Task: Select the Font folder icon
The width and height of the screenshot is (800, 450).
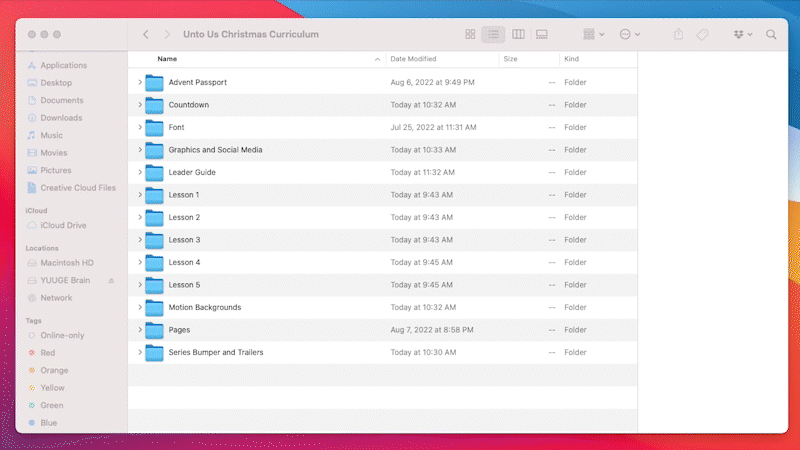Action: [154, 128]
